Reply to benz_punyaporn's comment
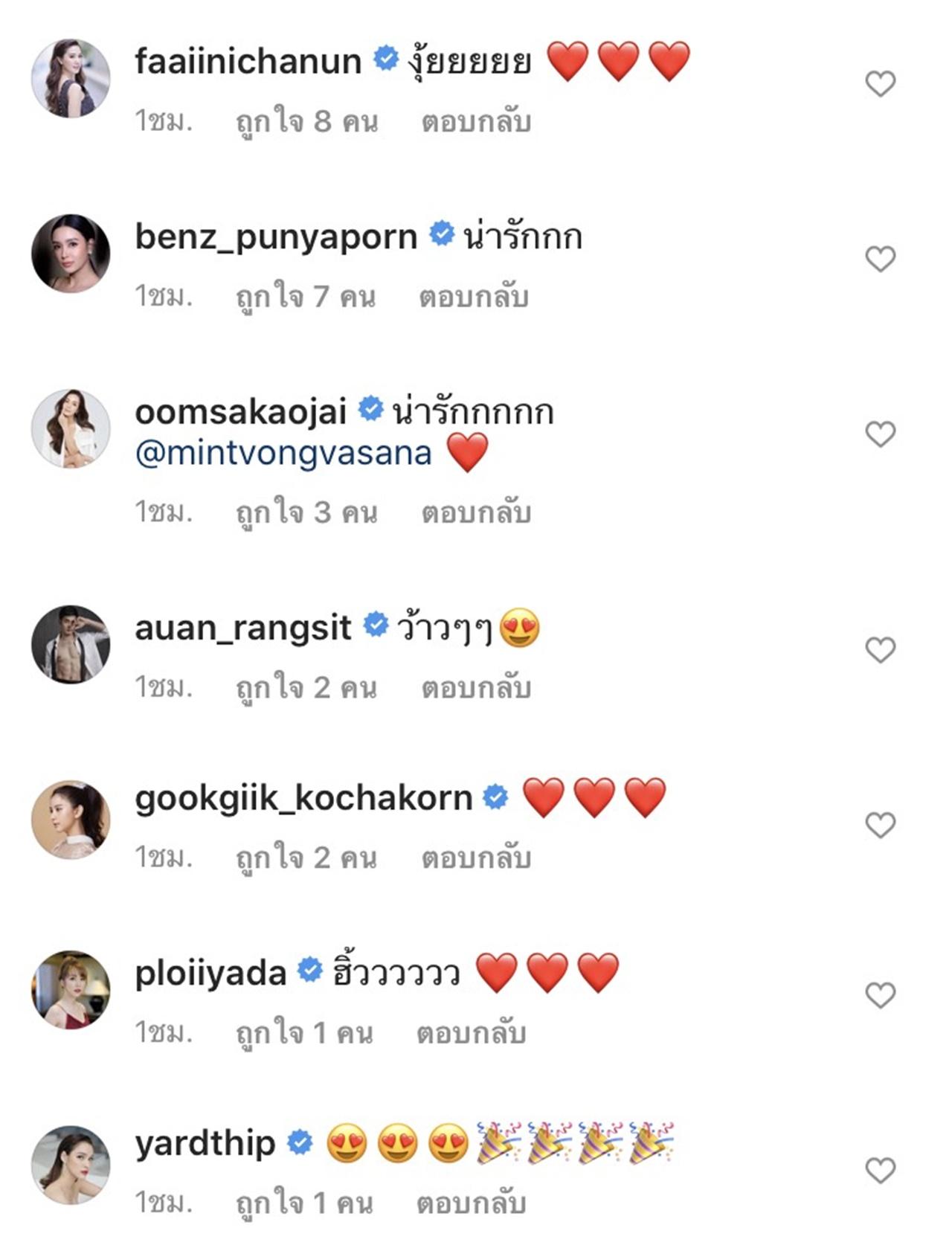The width and height of the screenshot is (952, 1248). (474, 297)
